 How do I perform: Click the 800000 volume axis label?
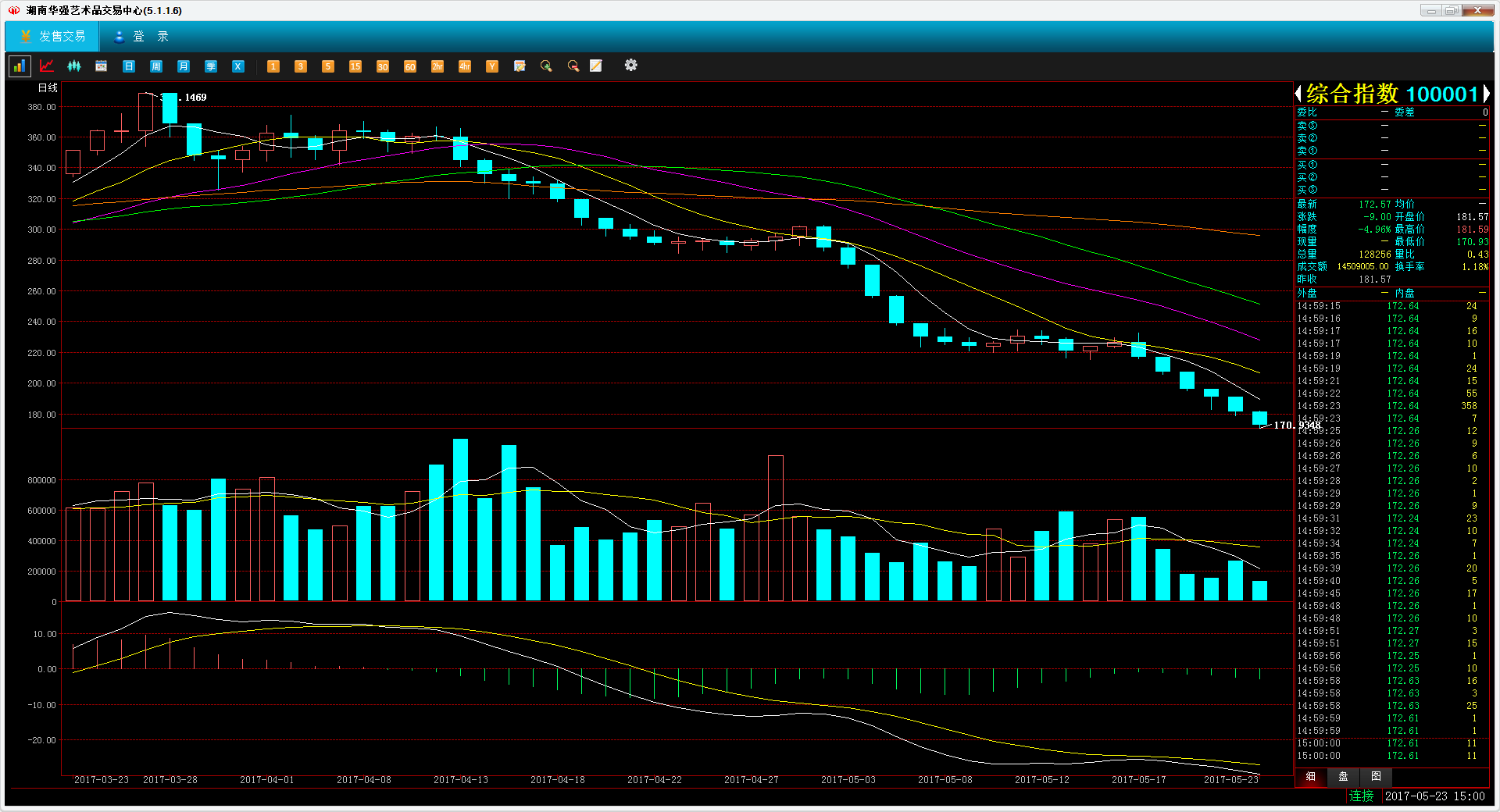[x=42, y=480]
